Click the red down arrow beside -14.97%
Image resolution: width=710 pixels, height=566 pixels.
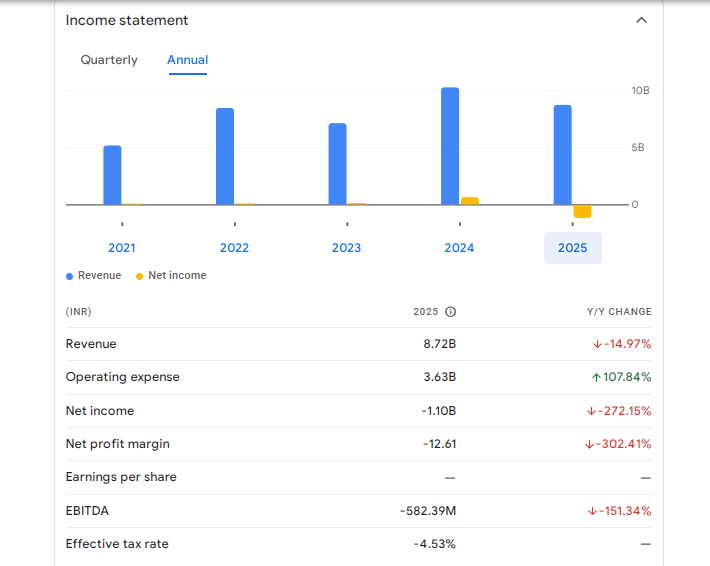(x=597, y=344)
